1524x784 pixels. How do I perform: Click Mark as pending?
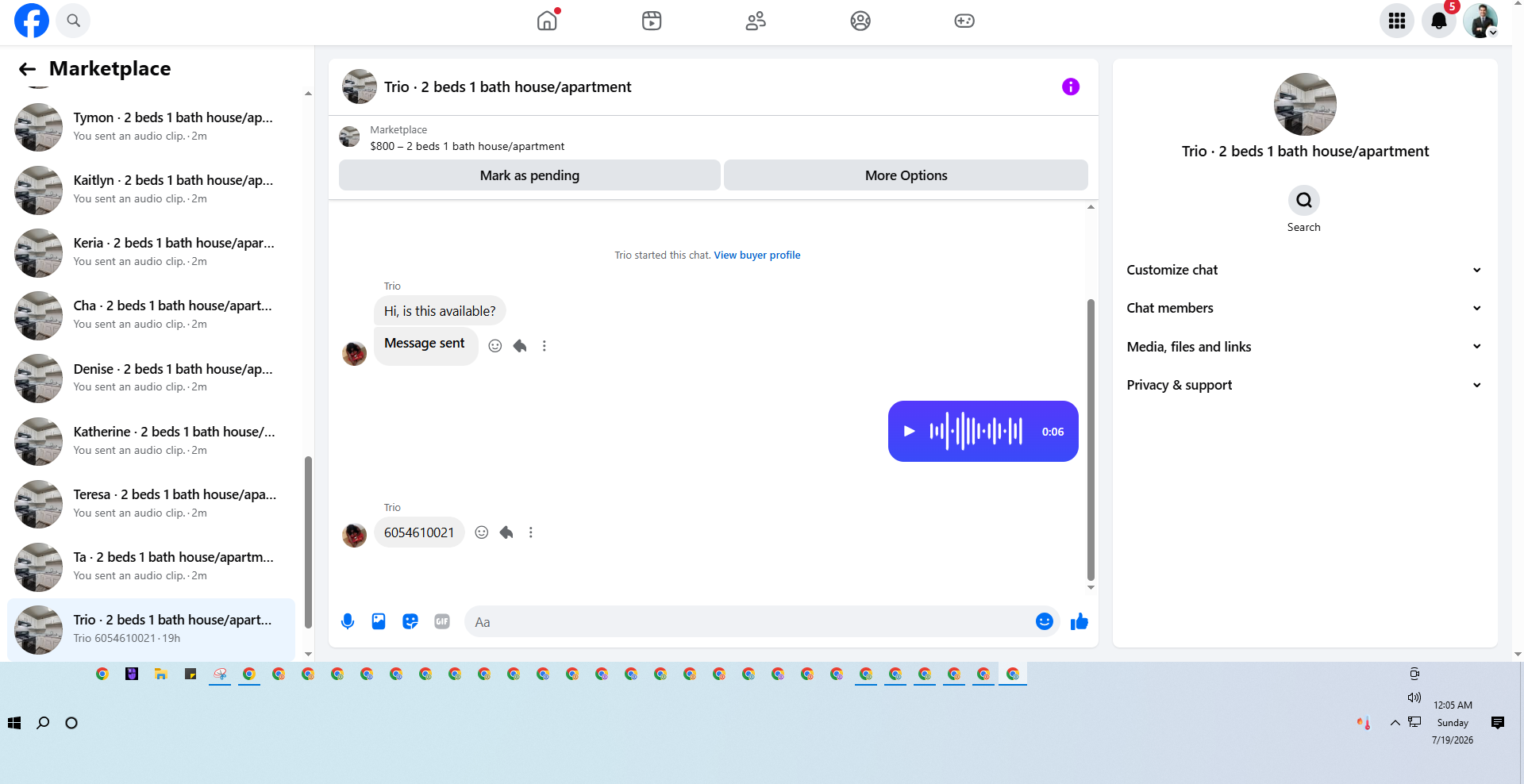click(x=529, y=175)
